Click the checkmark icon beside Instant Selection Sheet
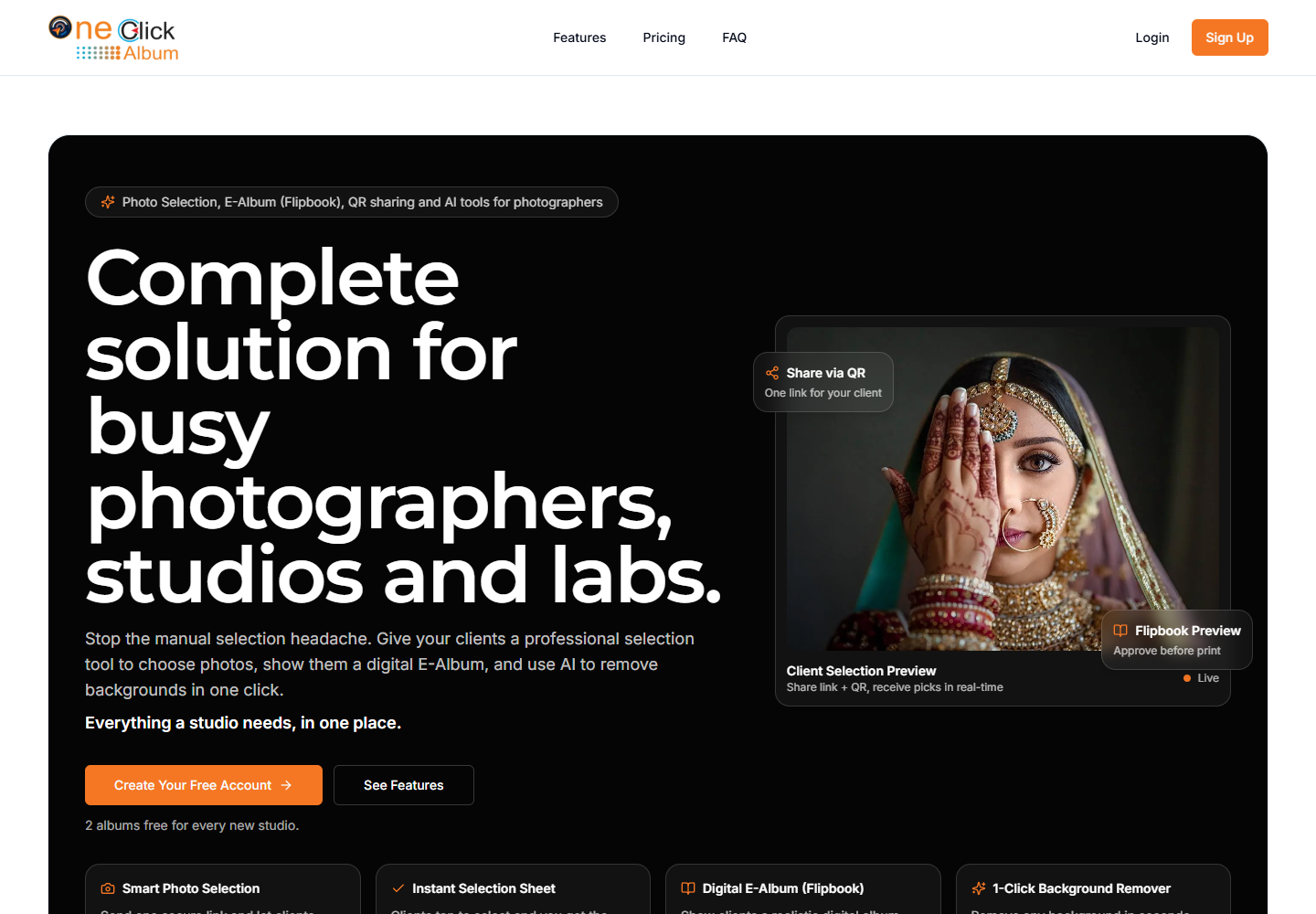The height and width of the screenshot is (914, 1316). [x=398, y=888]
